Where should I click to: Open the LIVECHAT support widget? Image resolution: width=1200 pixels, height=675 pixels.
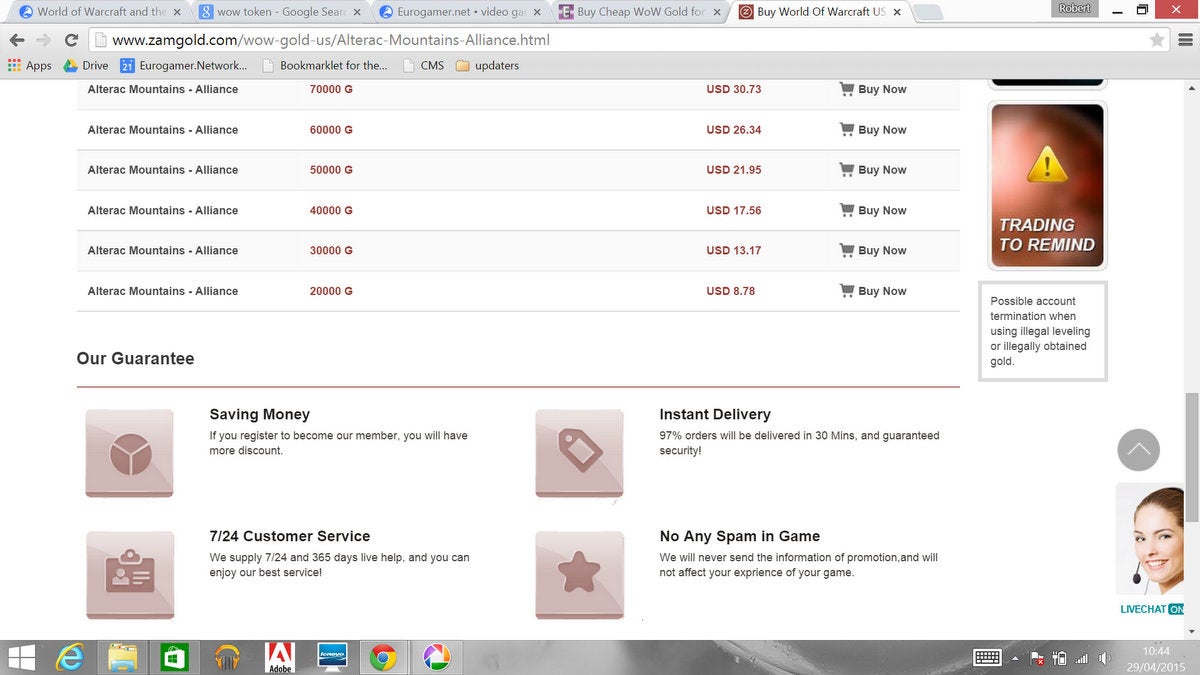click(x=1151, y=549)
